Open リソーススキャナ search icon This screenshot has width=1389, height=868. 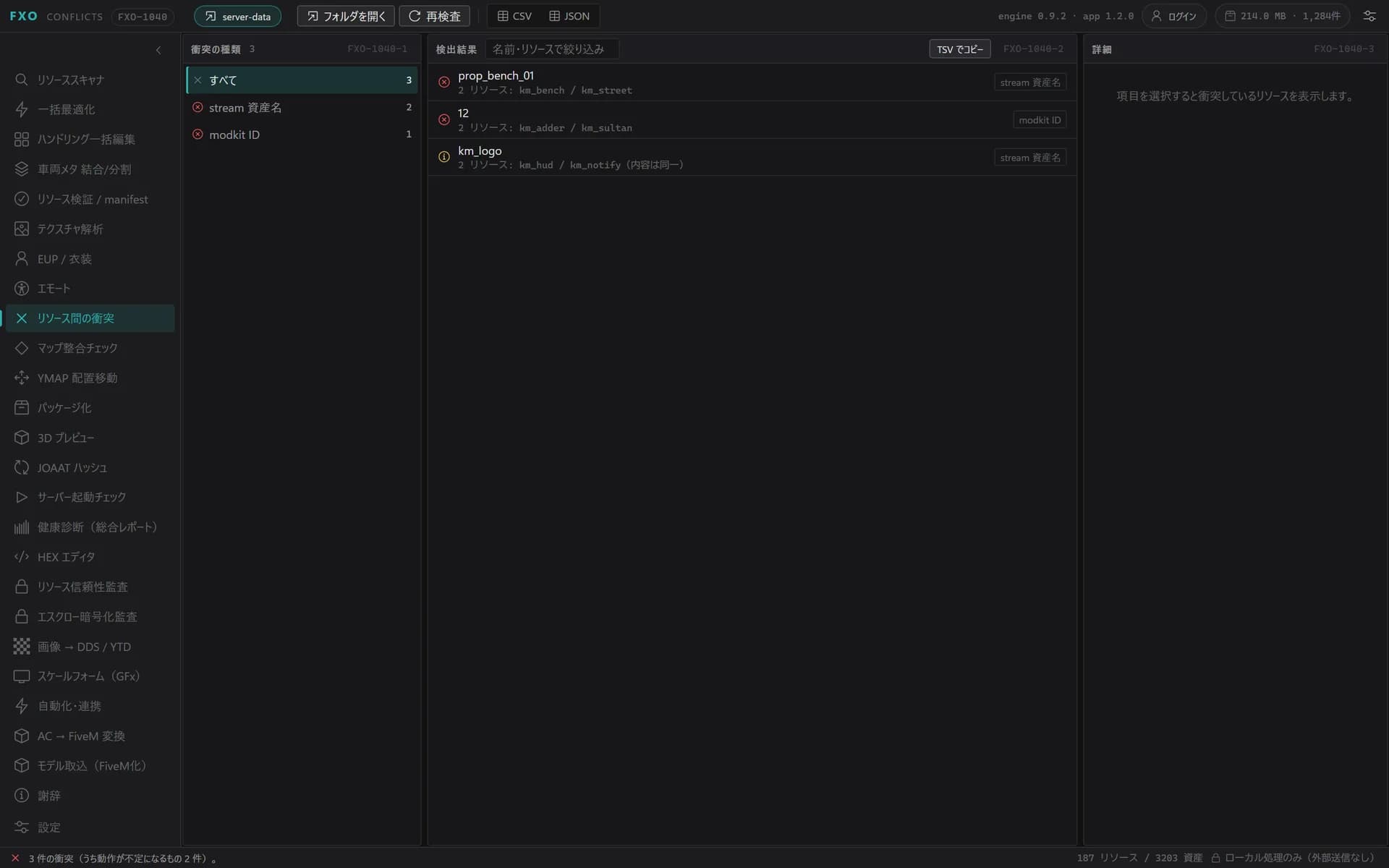click(x=22, y=80)
